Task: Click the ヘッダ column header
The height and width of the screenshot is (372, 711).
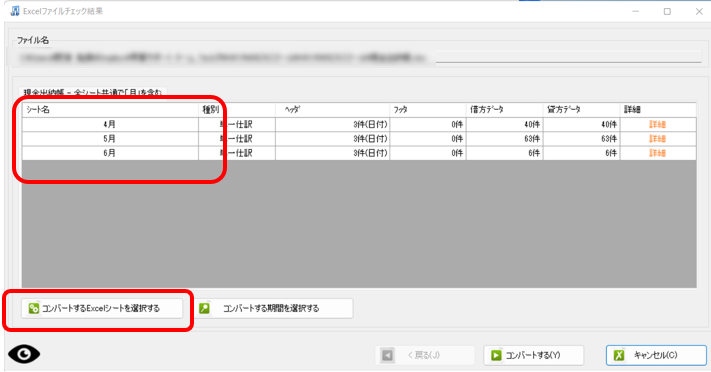Action: [332, 110]
